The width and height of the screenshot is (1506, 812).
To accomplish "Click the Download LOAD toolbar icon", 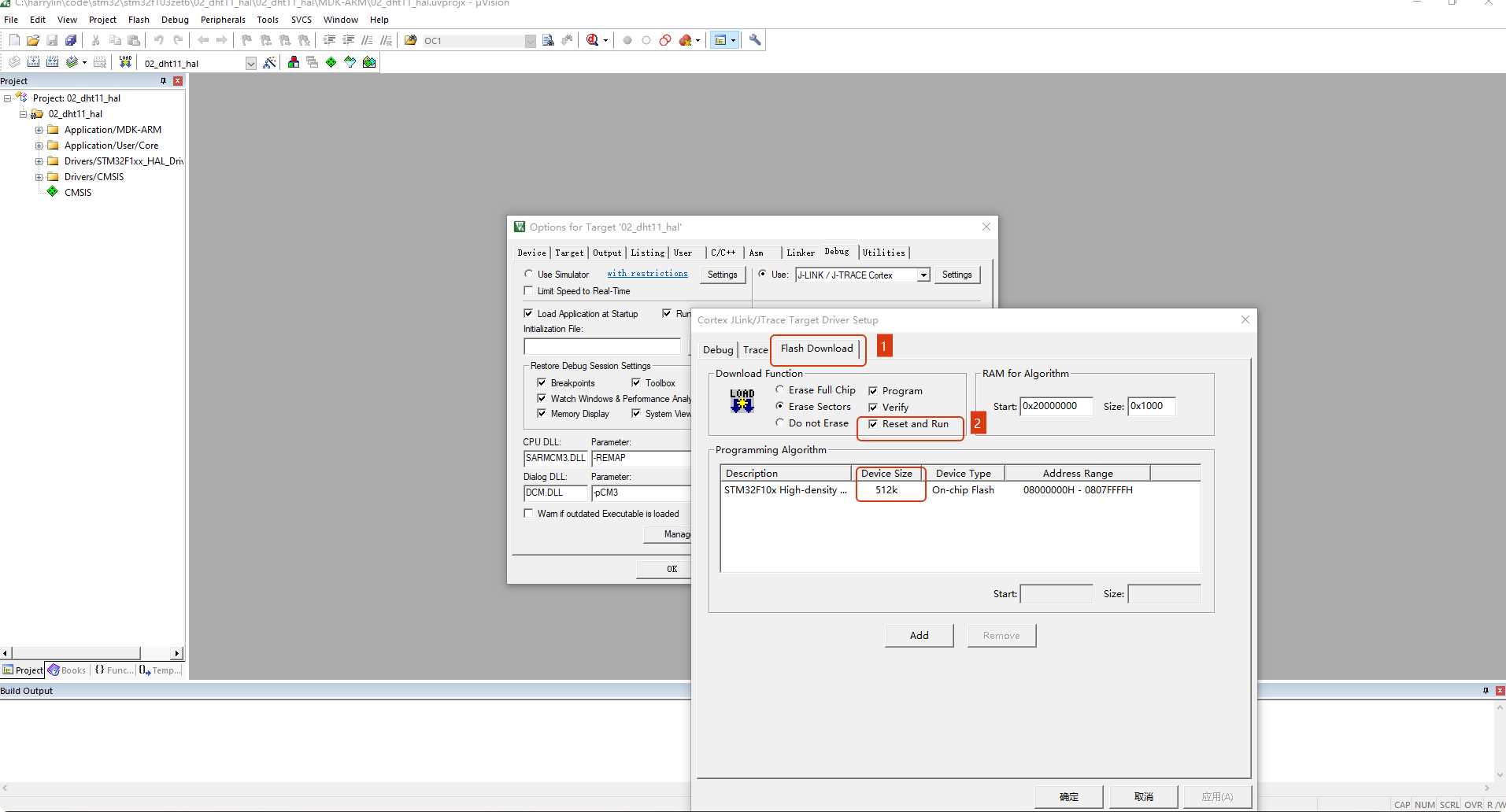I will pos(125,62).
